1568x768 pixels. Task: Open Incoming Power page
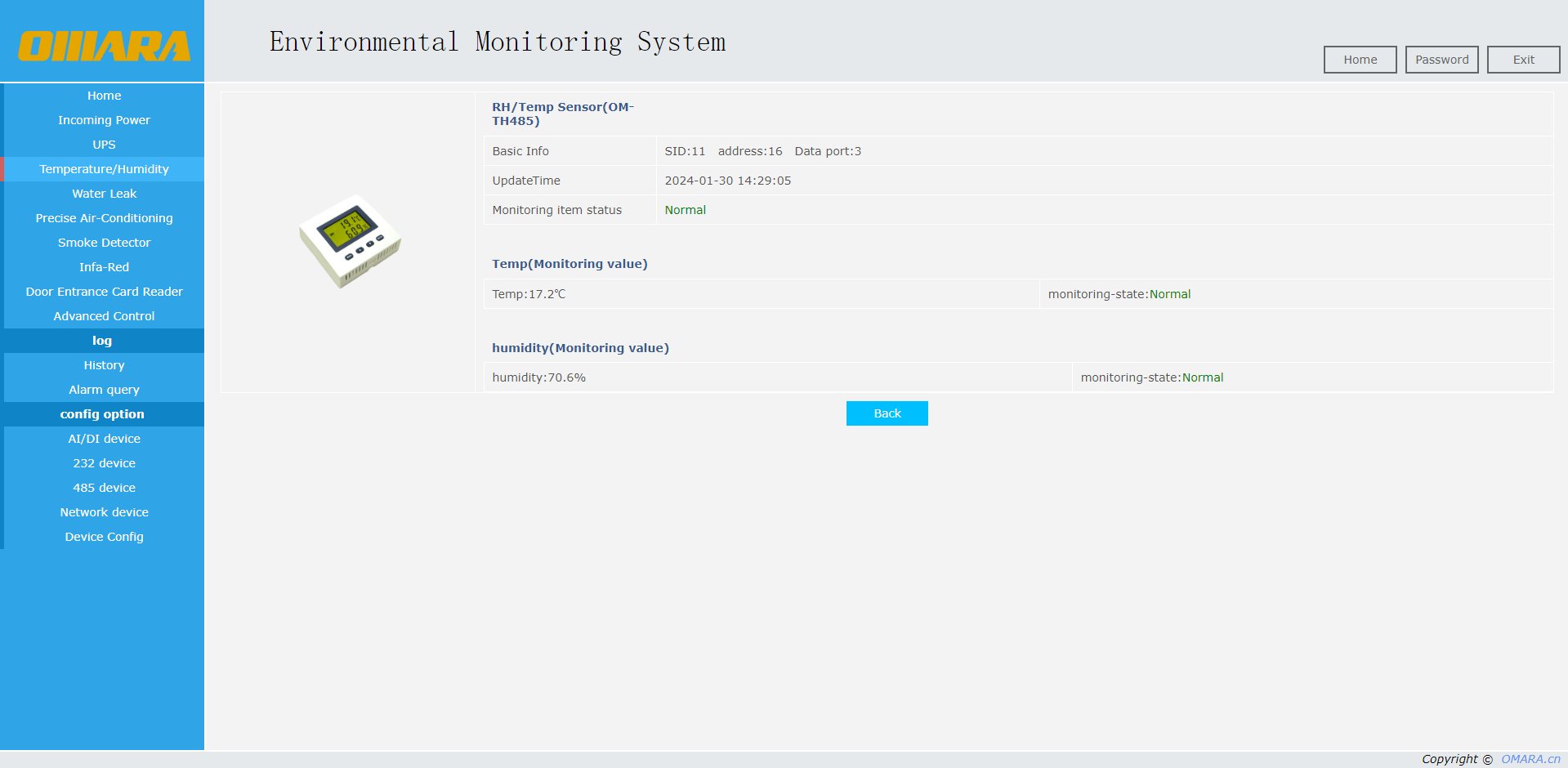pyautogui.click(x=104, y=120)
